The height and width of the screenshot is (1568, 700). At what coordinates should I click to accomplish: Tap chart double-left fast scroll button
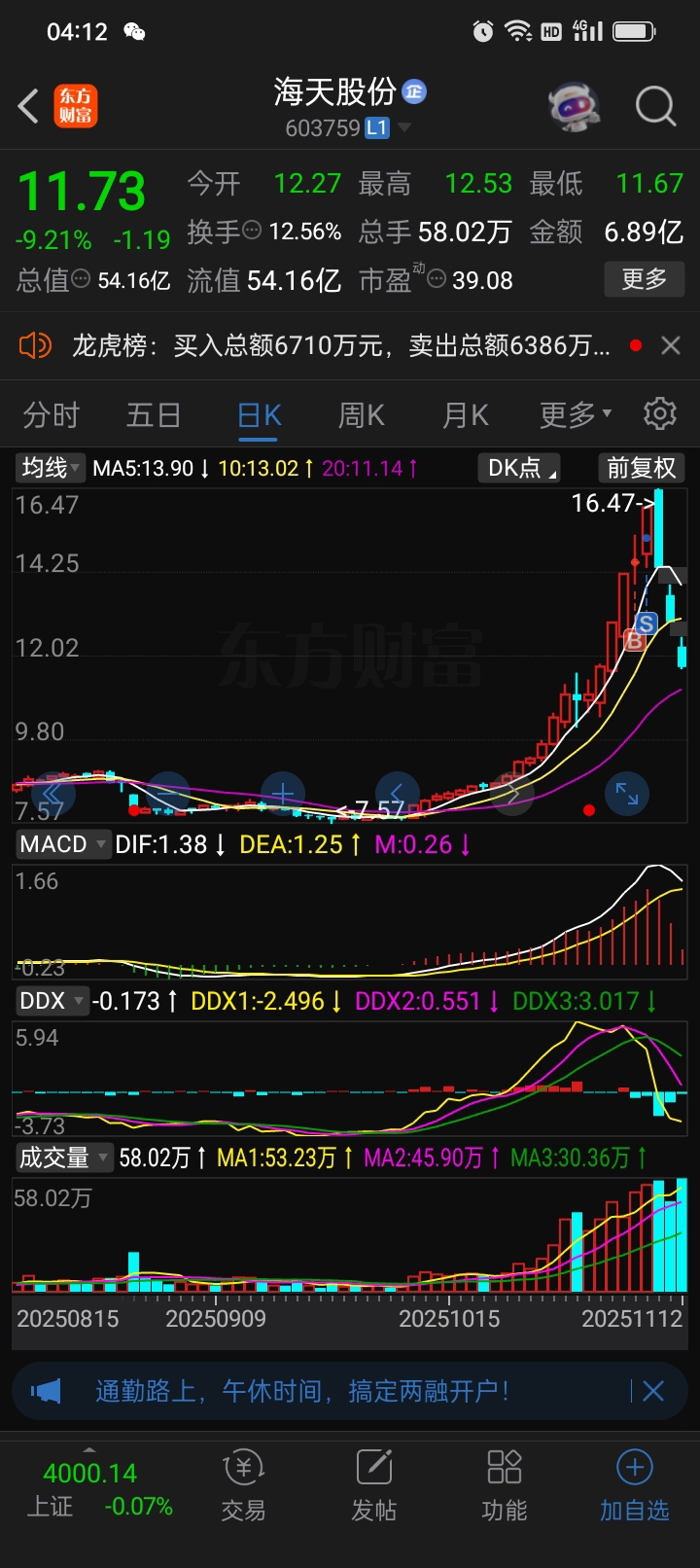tap(52, 795)
